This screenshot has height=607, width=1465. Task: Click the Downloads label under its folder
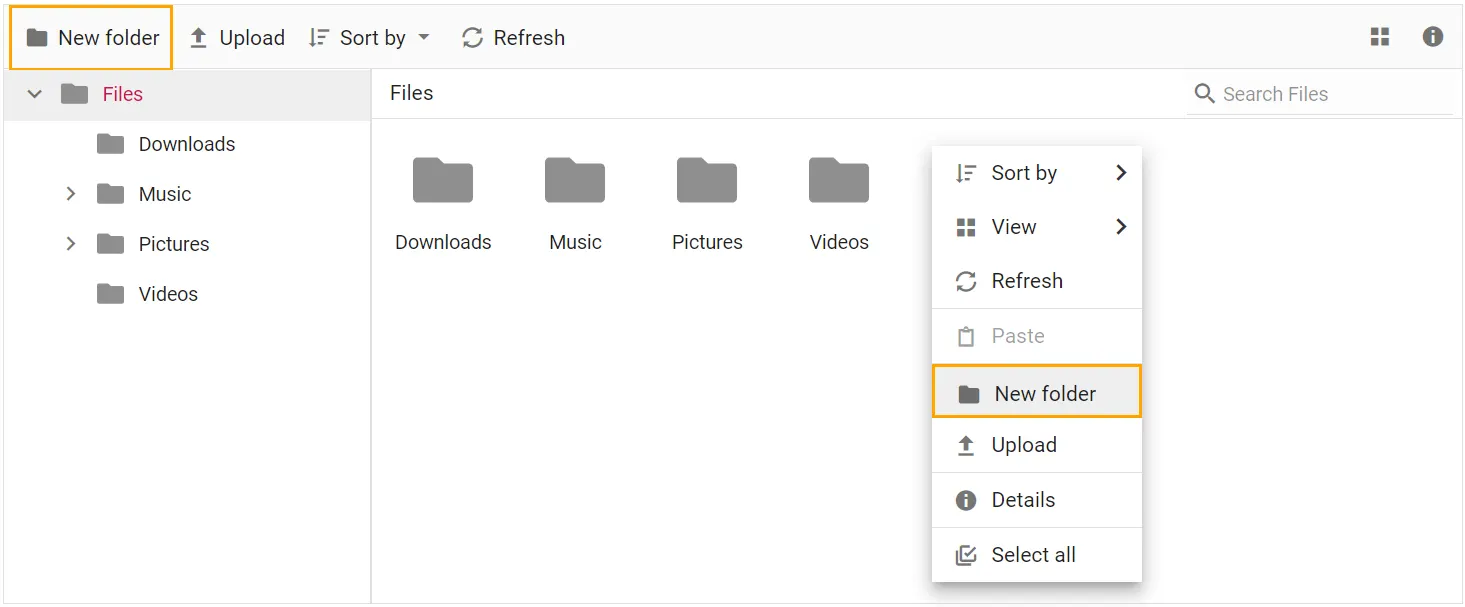[x=443, y=242]
